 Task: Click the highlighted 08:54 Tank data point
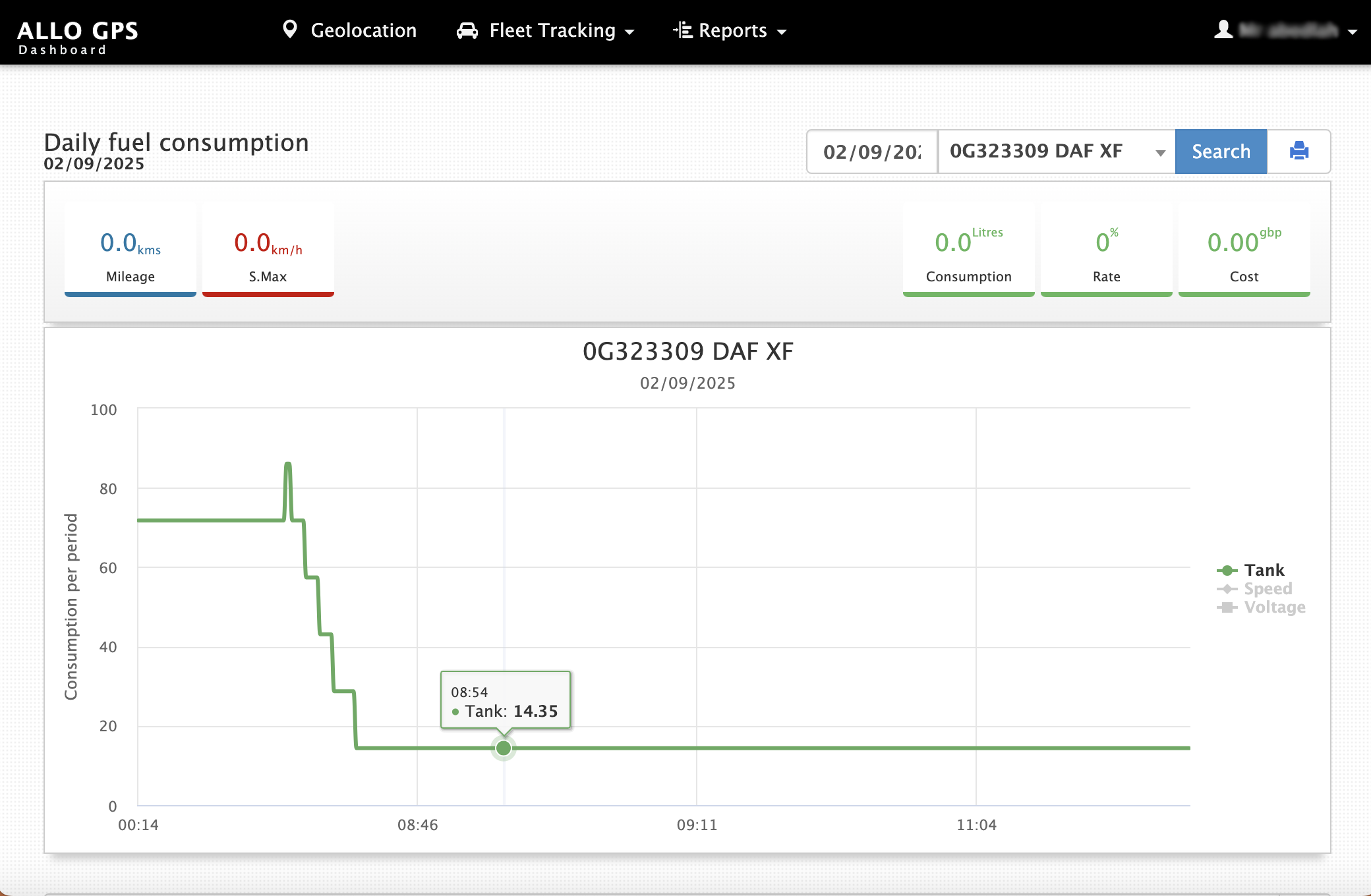pos(504,748)
